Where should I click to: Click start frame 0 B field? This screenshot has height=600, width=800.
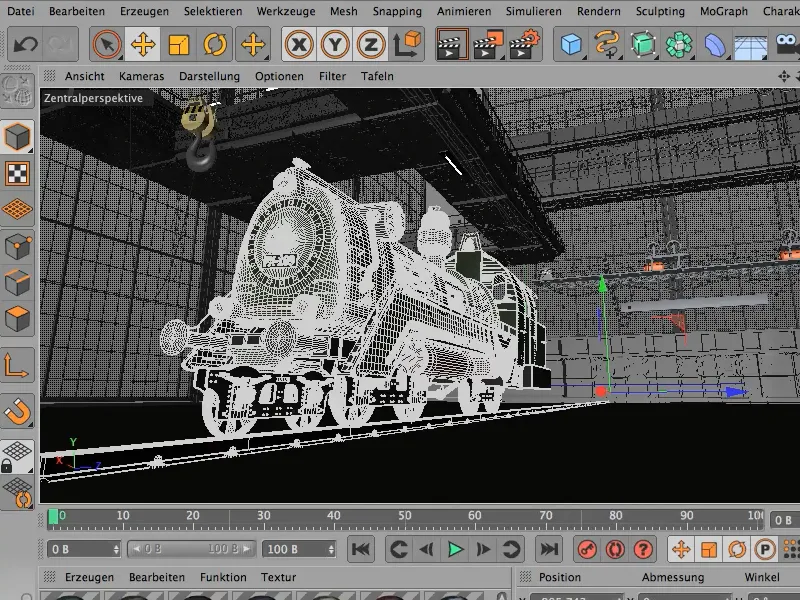84,549
